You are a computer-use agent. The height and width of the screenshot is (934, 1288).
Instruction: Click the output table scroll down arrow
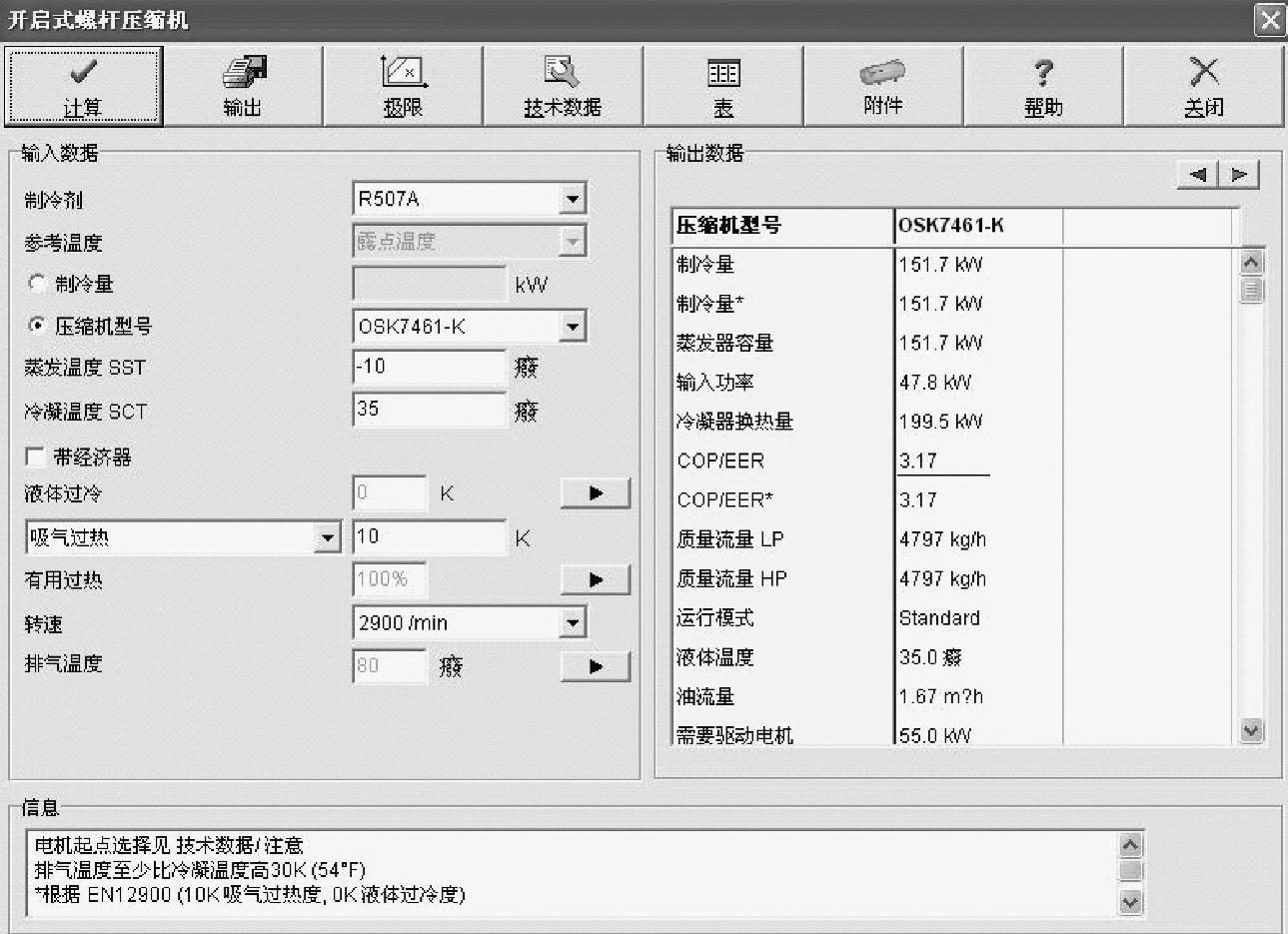coord(1251,730)
